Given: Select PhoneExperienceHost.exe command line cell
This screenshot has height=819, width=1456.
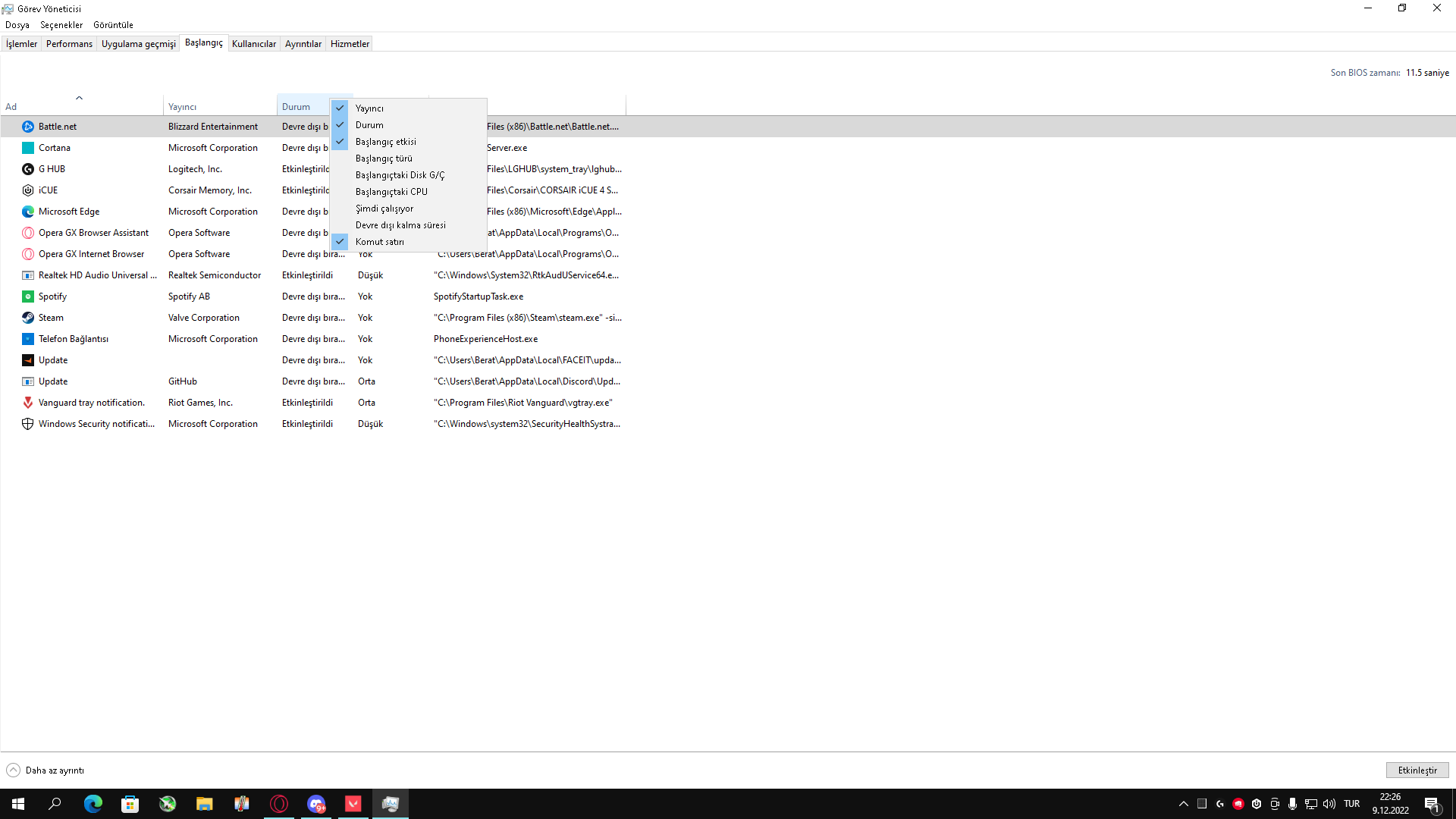Looking at the screenshot, I should (485, 339).
